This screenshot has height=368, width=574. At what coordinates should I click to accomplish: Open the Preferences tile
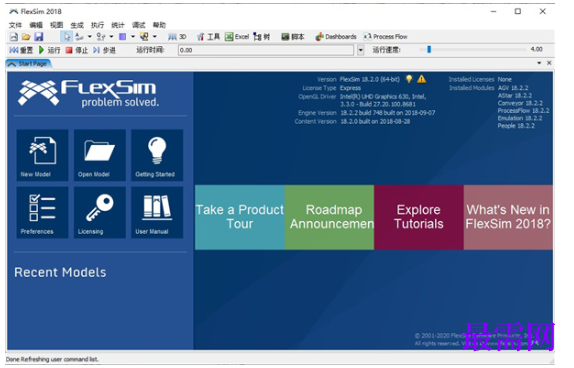[42, 212]
